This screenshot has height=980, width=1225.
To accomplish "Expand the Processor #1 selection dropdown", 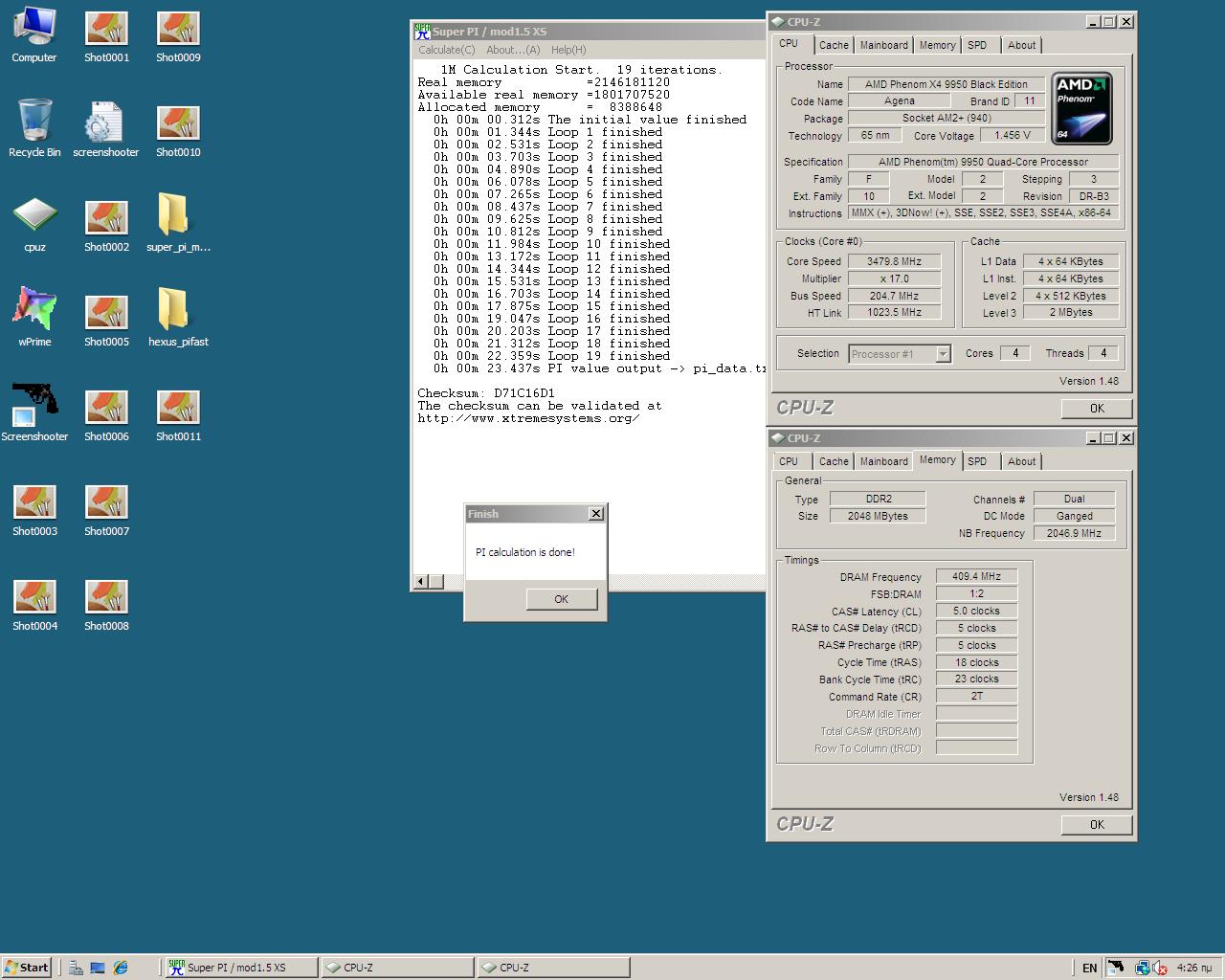I will 943,354.
